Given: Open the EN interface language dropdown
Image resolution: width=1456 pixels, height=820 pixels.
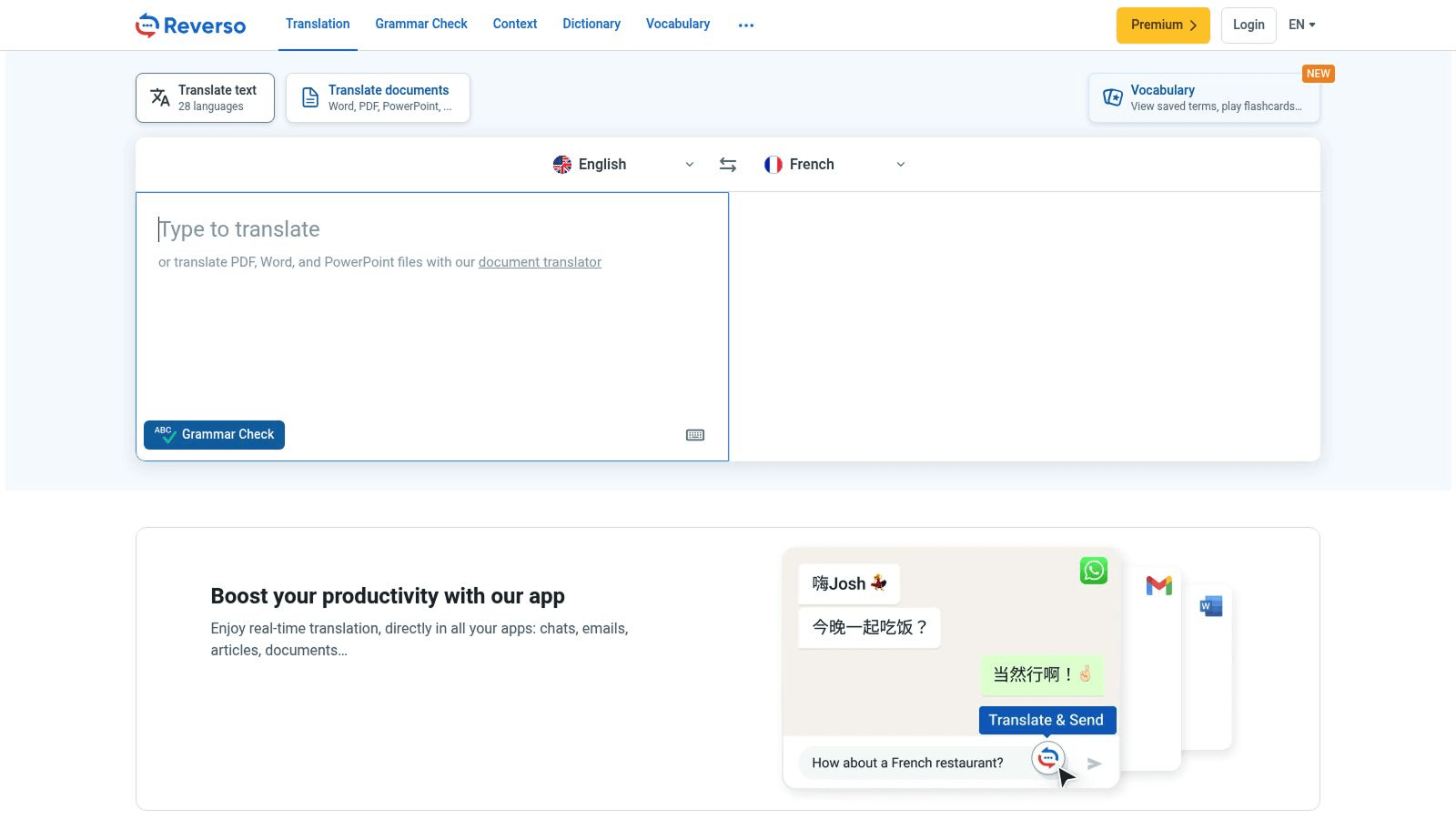Looking at the screenshot, I should (x=1302, y=25).
